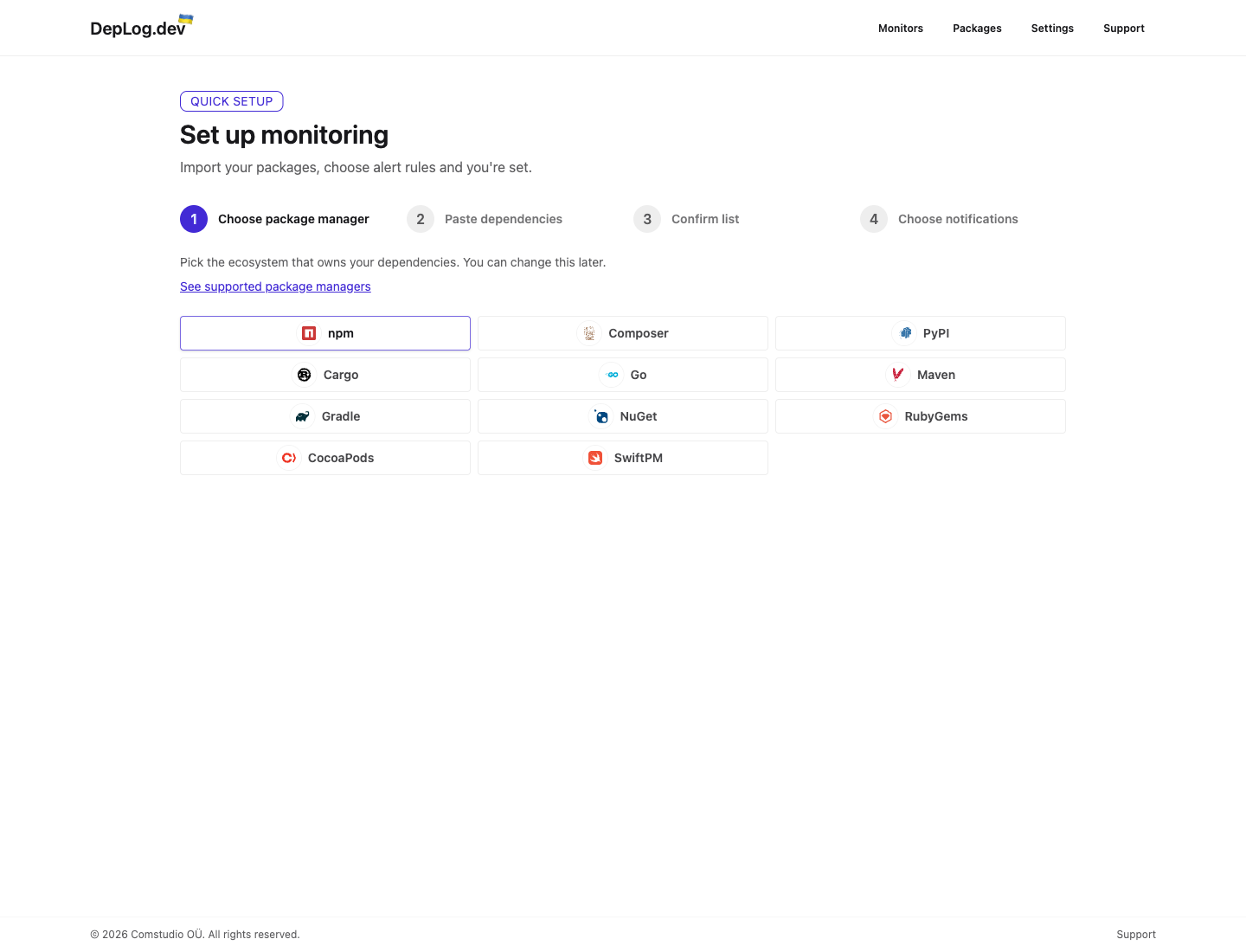1246x952 pixels.
Task: Choose the PyPI icon
Action: [905, 332]
